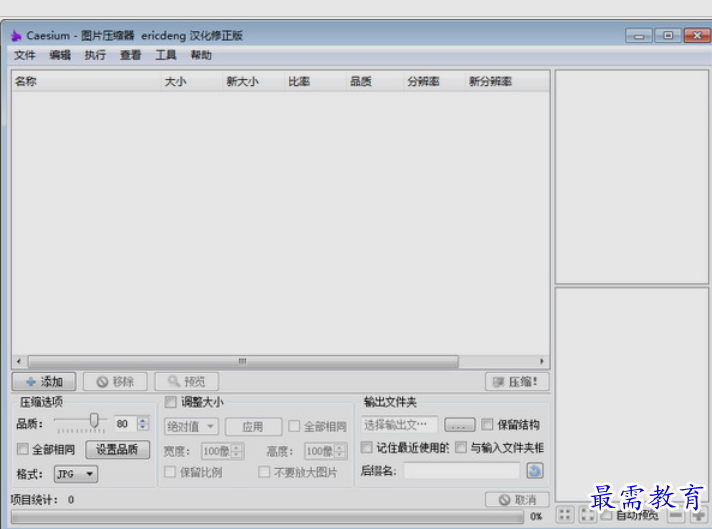Click the 新大小 column header
The height and width of the screenshot is (529, 712).
click(253, 82)
